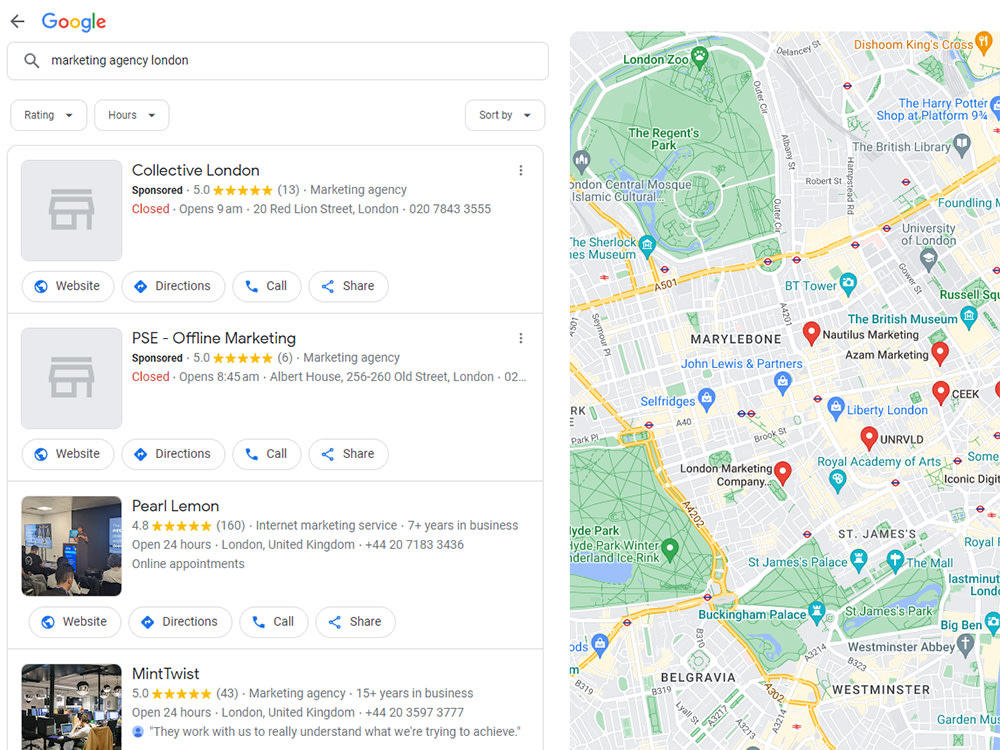The height and width of the screenshot is (750, 1000).
Task: Click MintTwist's '(43)' review count
Action: click(x=227, y=693)
